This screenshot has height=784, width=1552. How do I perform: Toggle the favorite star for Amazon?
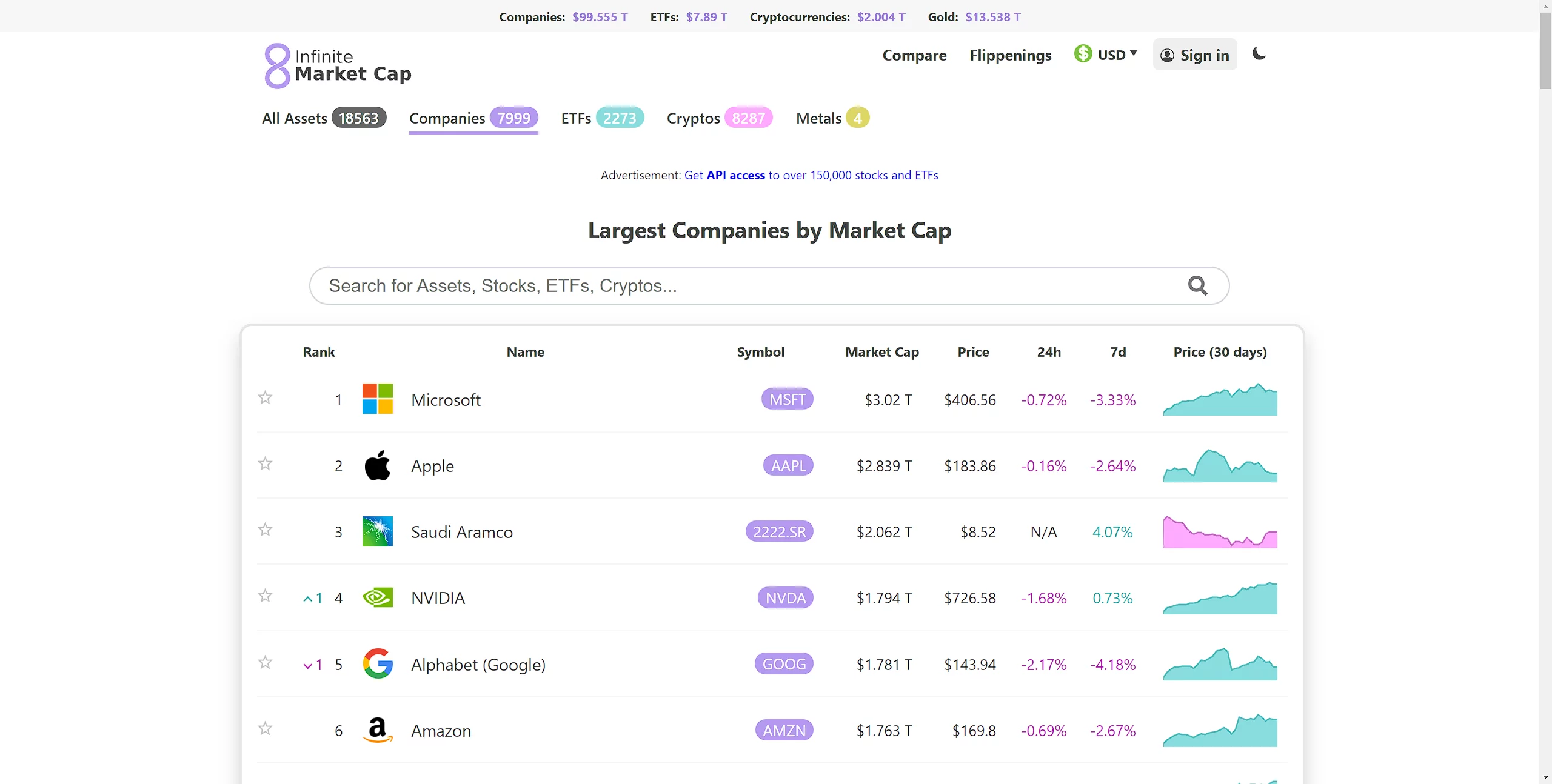click(x=265, y=728)
